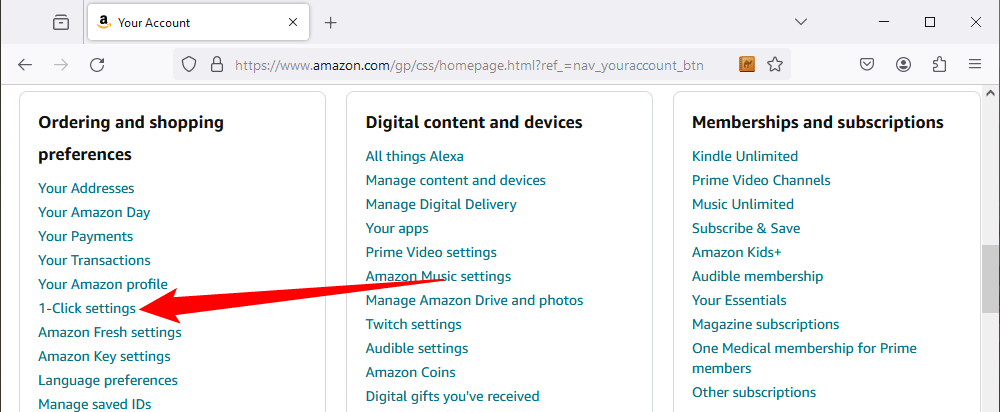Open the Extensions puzzle icon
This screenshot has height=412, width=1000.
point(939,65)
